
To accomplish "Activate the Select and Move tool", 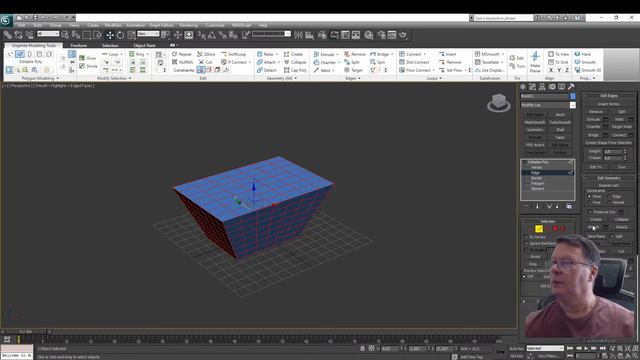I will [110, 35].
